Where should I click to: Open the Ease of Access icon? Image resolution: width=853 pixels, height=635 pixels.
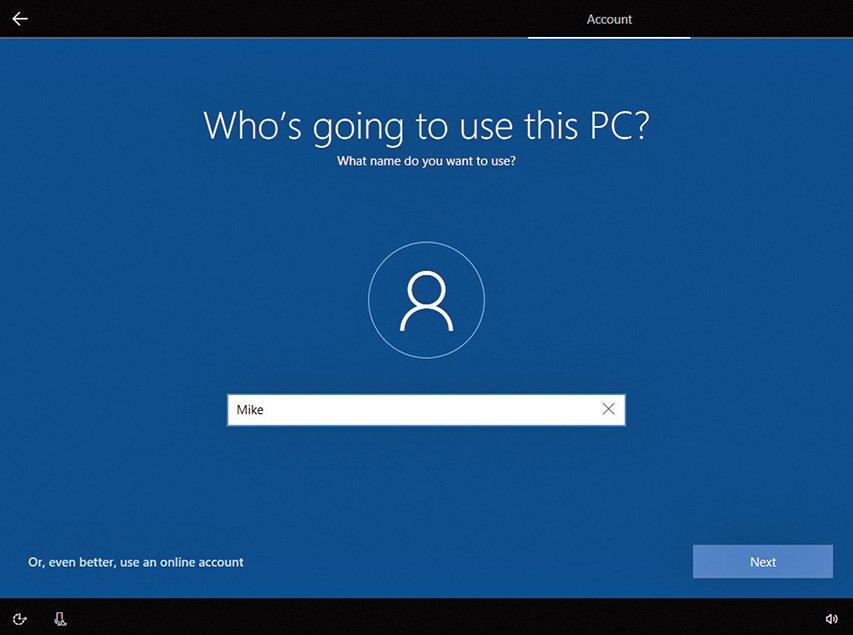20,619
